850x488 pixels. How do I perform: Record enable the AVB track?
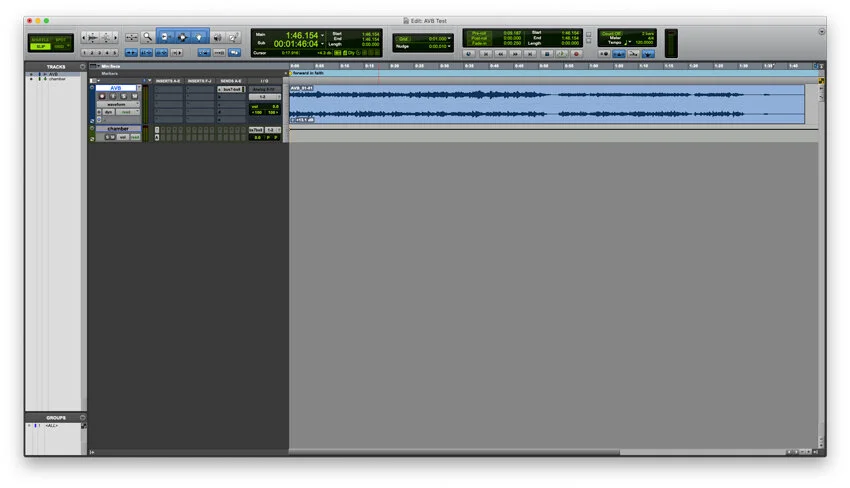102,97
